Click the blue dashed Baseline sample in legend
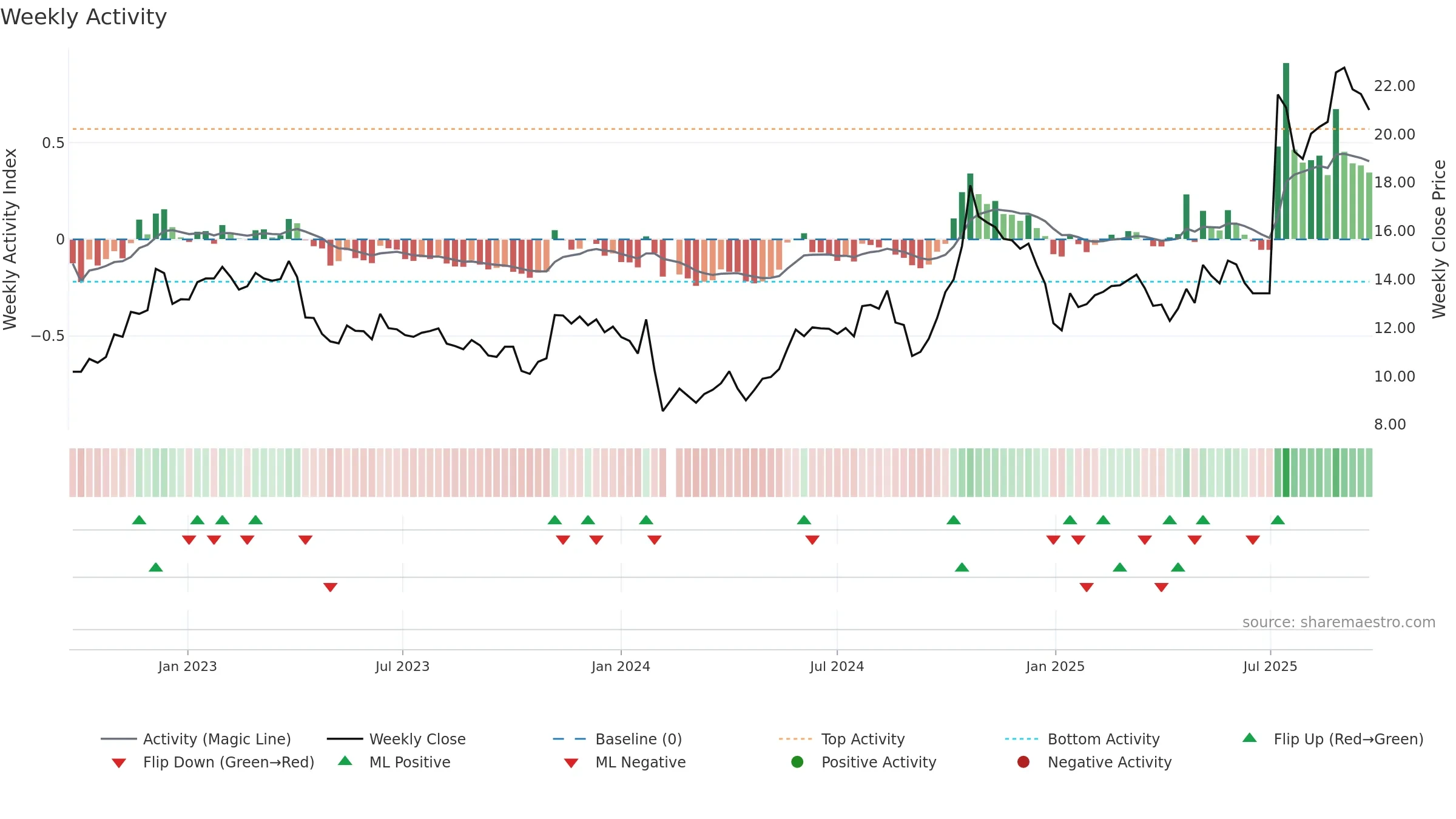The height and width of the screenshot is (819, 1456). click(570, 739)
